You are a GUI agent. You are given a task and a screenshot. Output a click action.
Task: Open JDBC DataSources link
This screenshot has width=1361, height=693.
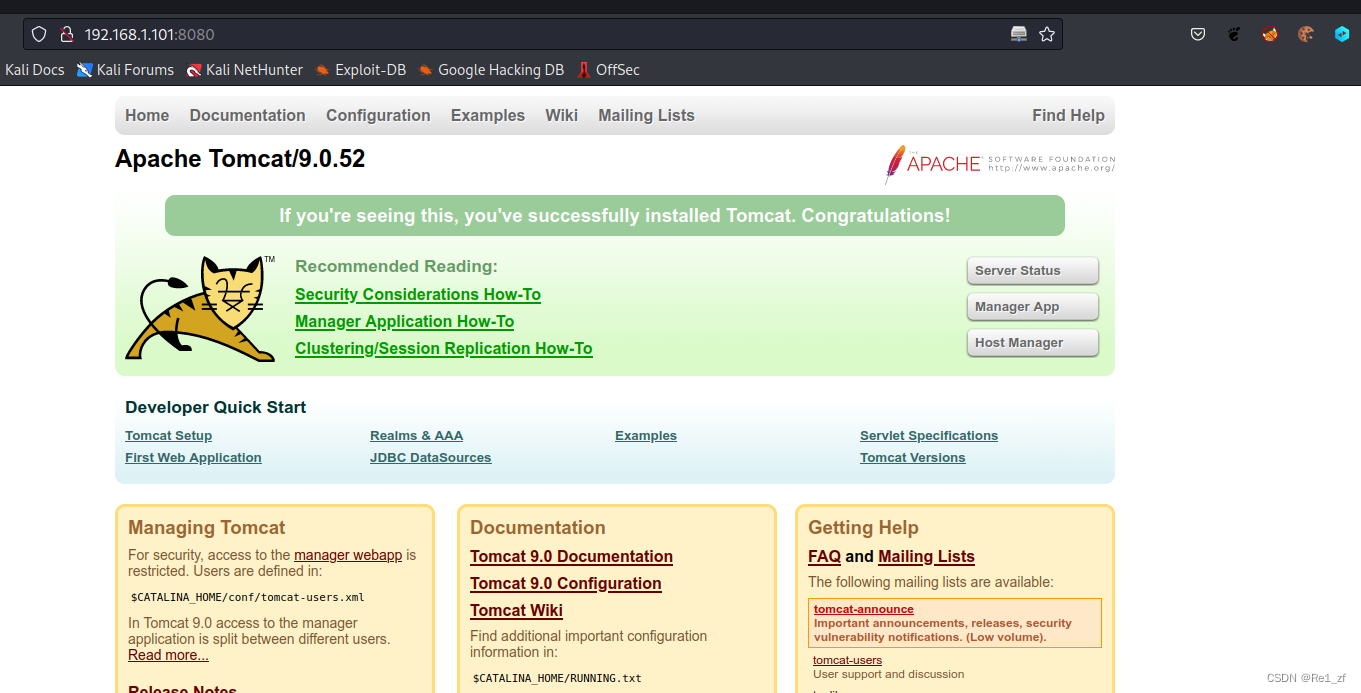tap(431, 458)
